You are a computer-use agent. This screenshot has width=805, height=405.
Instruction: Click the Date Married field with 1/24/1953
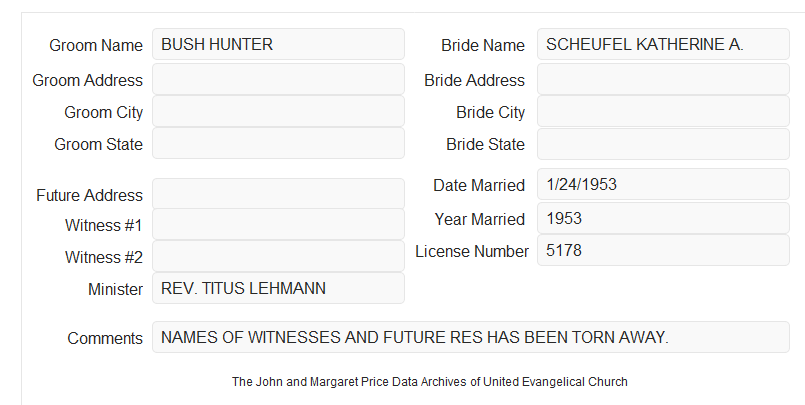tap(663, 184)
